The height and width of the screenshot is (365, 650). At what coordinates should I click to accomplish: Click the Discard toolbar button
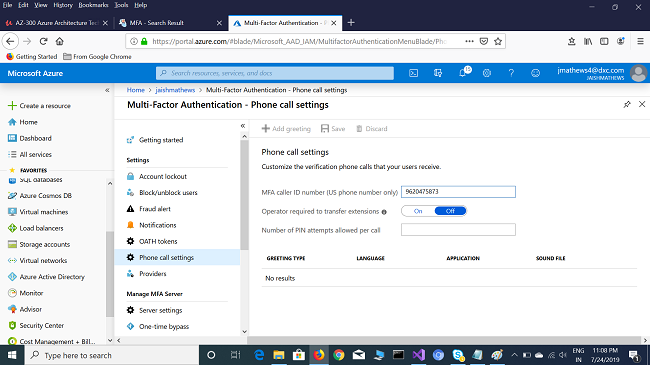pyautogui.click(x=372, y=129)
